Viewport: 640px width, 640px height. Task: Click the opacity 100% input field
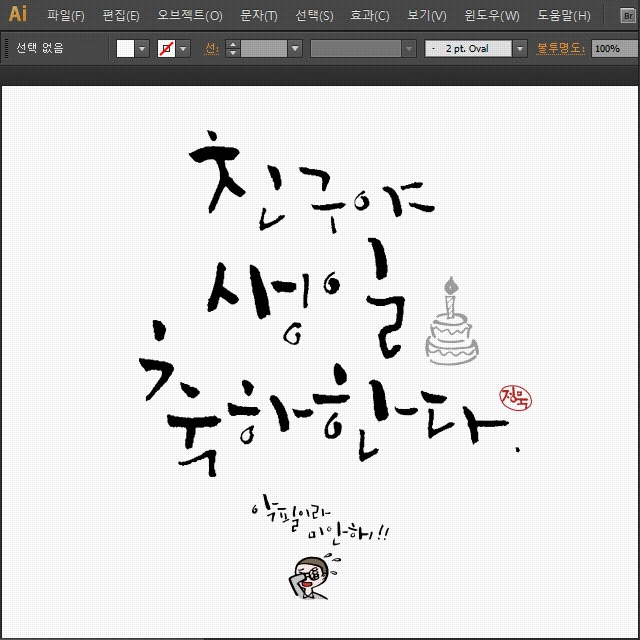[614, 48]
